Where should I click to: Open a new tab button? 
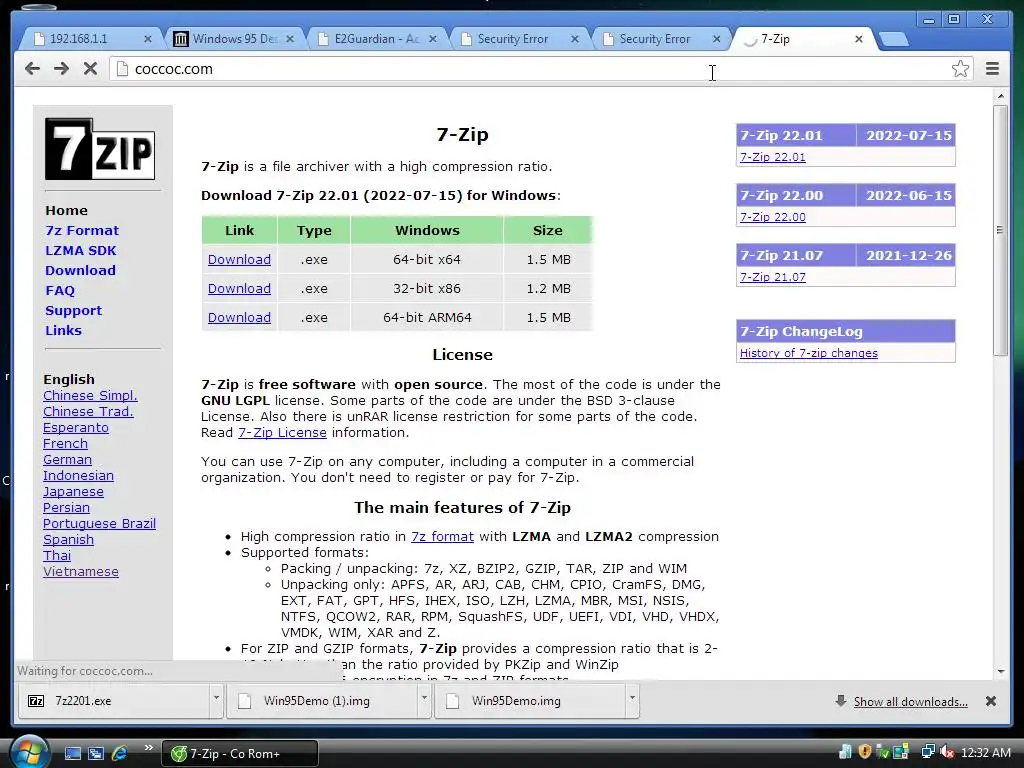[x=893, y=40]
